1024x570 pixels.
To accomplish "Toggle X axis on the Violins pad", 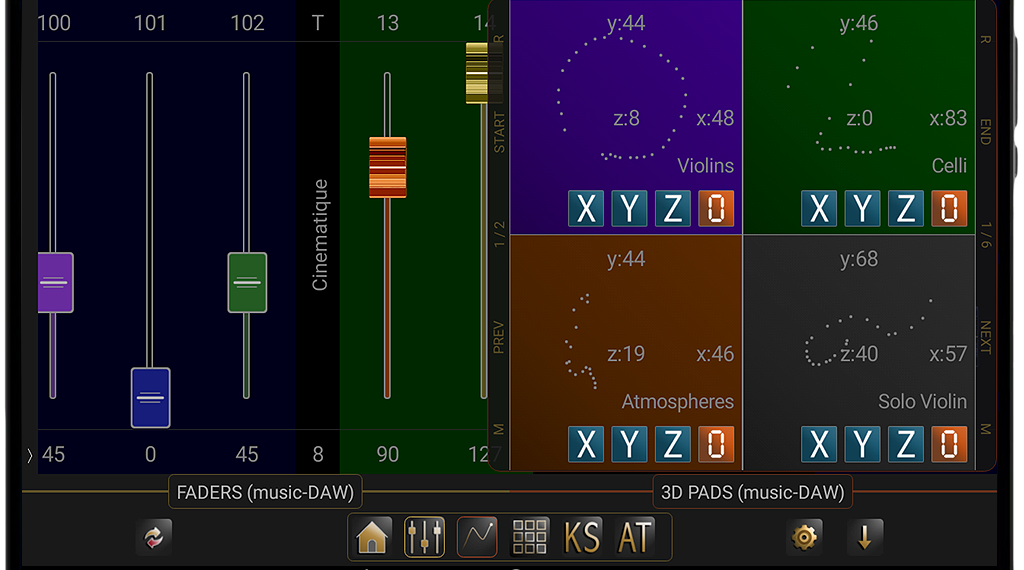I will [x=586, y=208].
